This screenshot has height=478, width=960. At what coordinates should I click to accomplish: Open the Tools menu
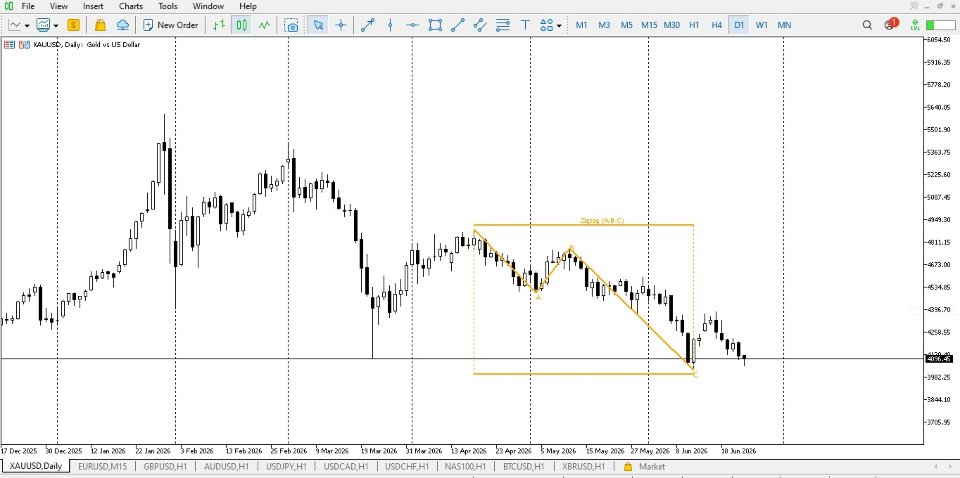click(168, 6)
